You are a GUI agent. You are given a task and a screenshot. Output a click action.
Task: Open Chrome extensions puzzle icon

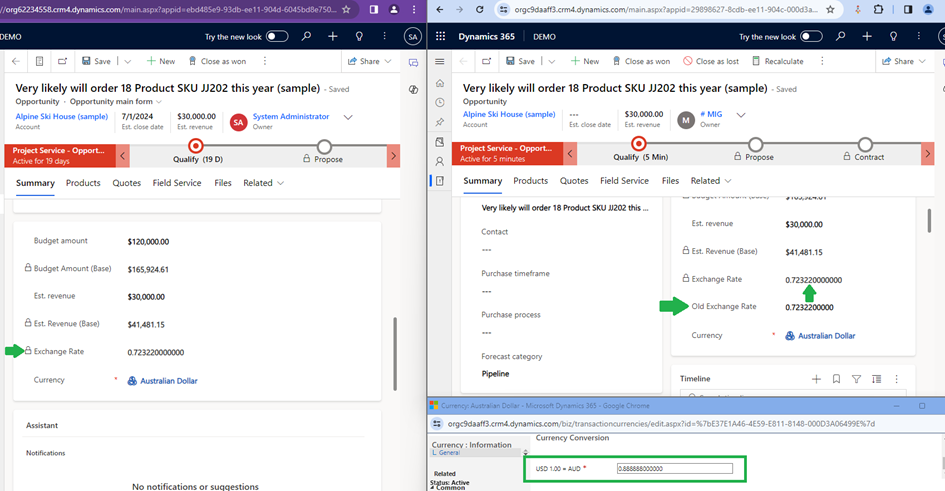click(878, 9)
